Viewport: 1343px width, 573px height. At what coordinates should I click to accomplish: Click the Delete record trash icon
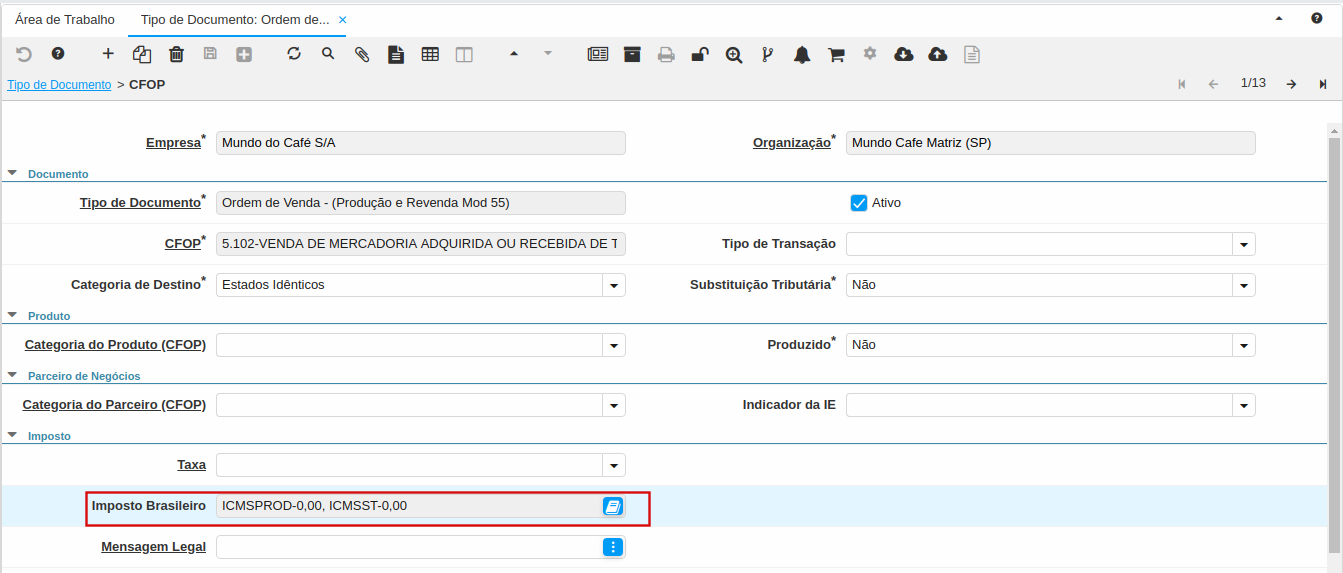[176, 54]
